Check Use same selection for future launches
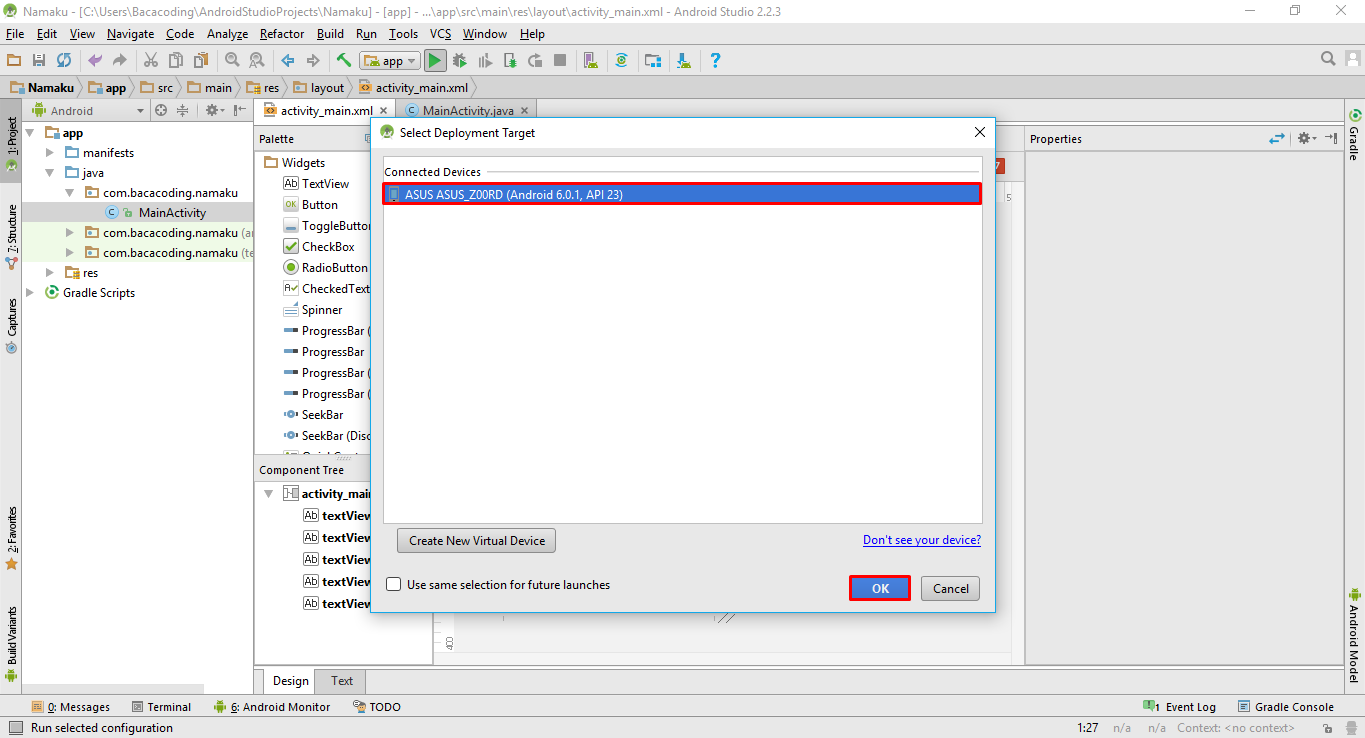The width and height of the screenshot is (1365, 738). tap(394, 585)
